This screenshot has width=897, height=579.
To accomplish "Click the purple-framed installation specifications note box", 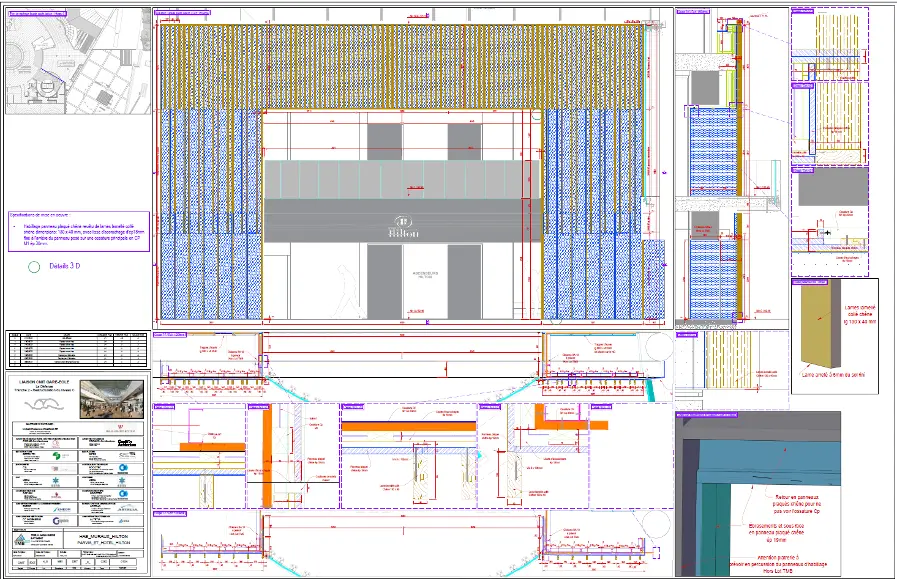I will tap(79, 232).
